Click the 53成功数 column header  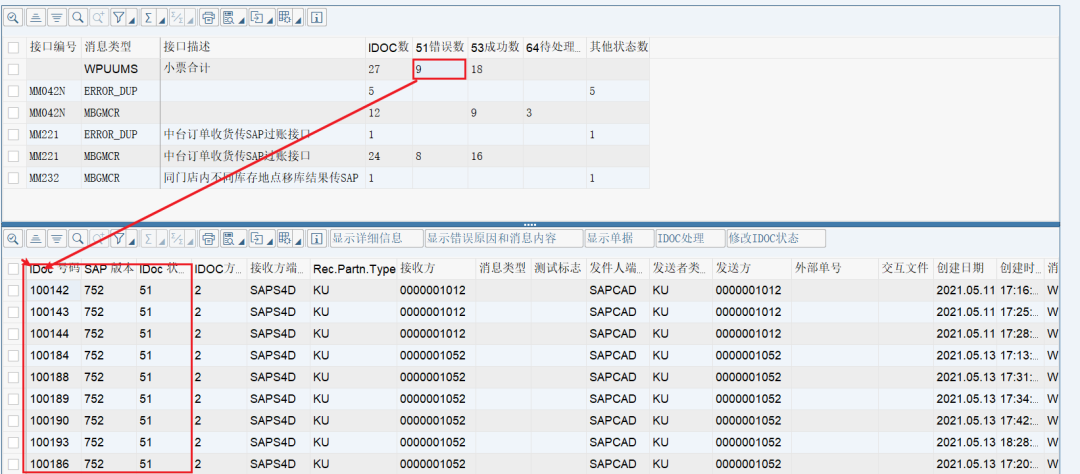tap(495, 48)
